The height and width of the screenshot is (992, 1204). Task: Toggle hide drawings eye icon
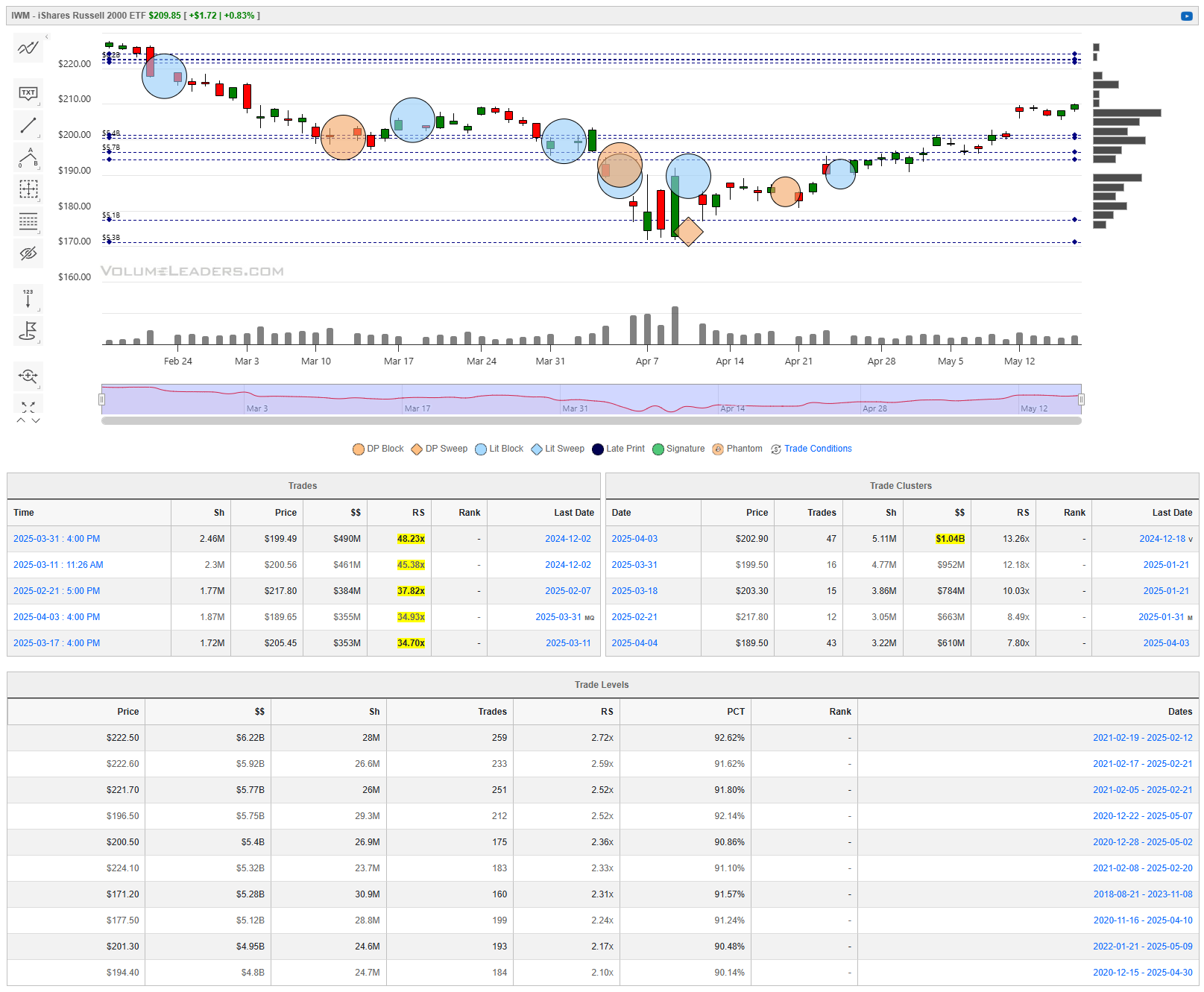[x=28, y=253]
